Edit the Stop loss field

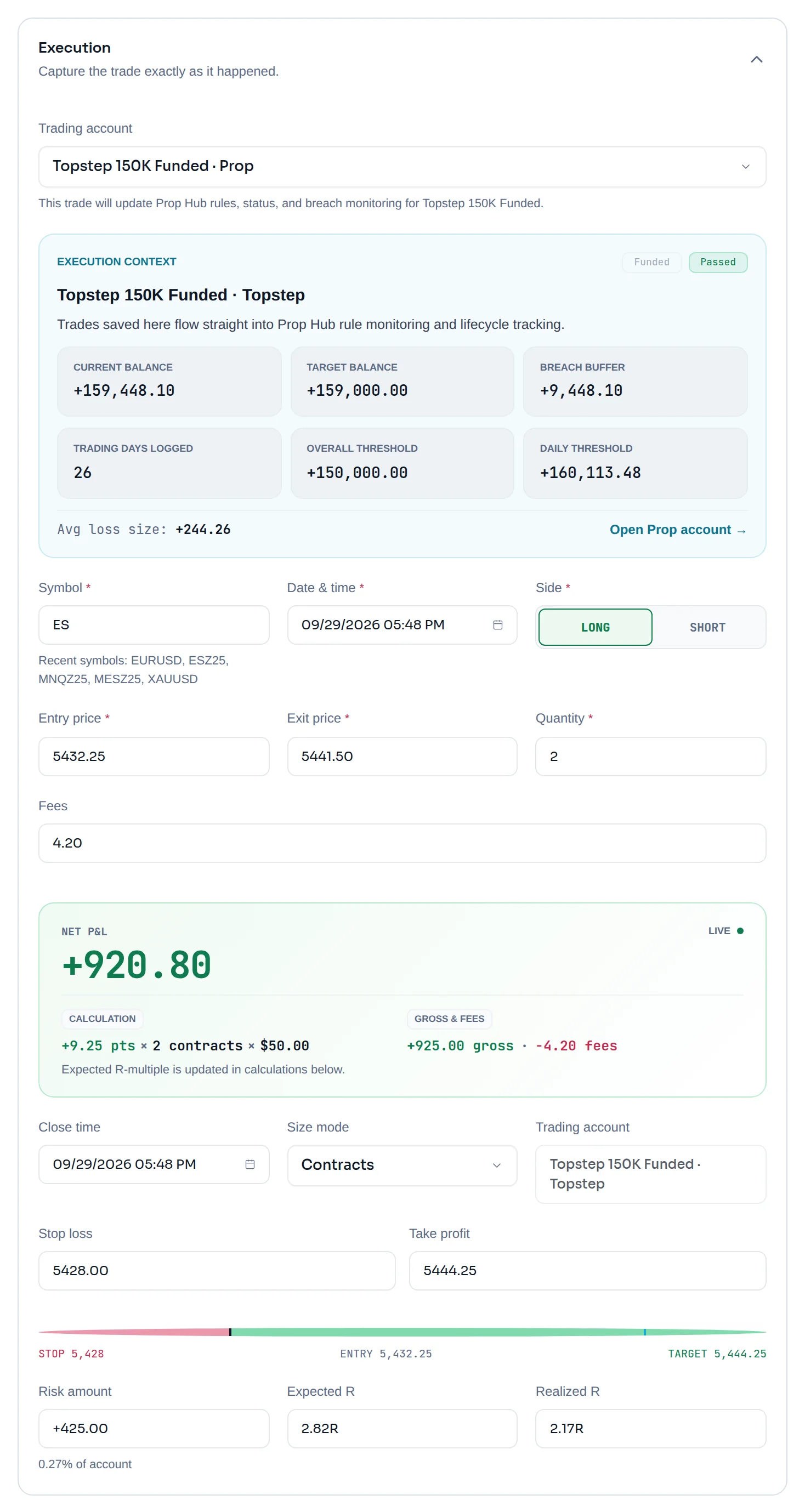pyautogui.click(x=217, y=1271)
